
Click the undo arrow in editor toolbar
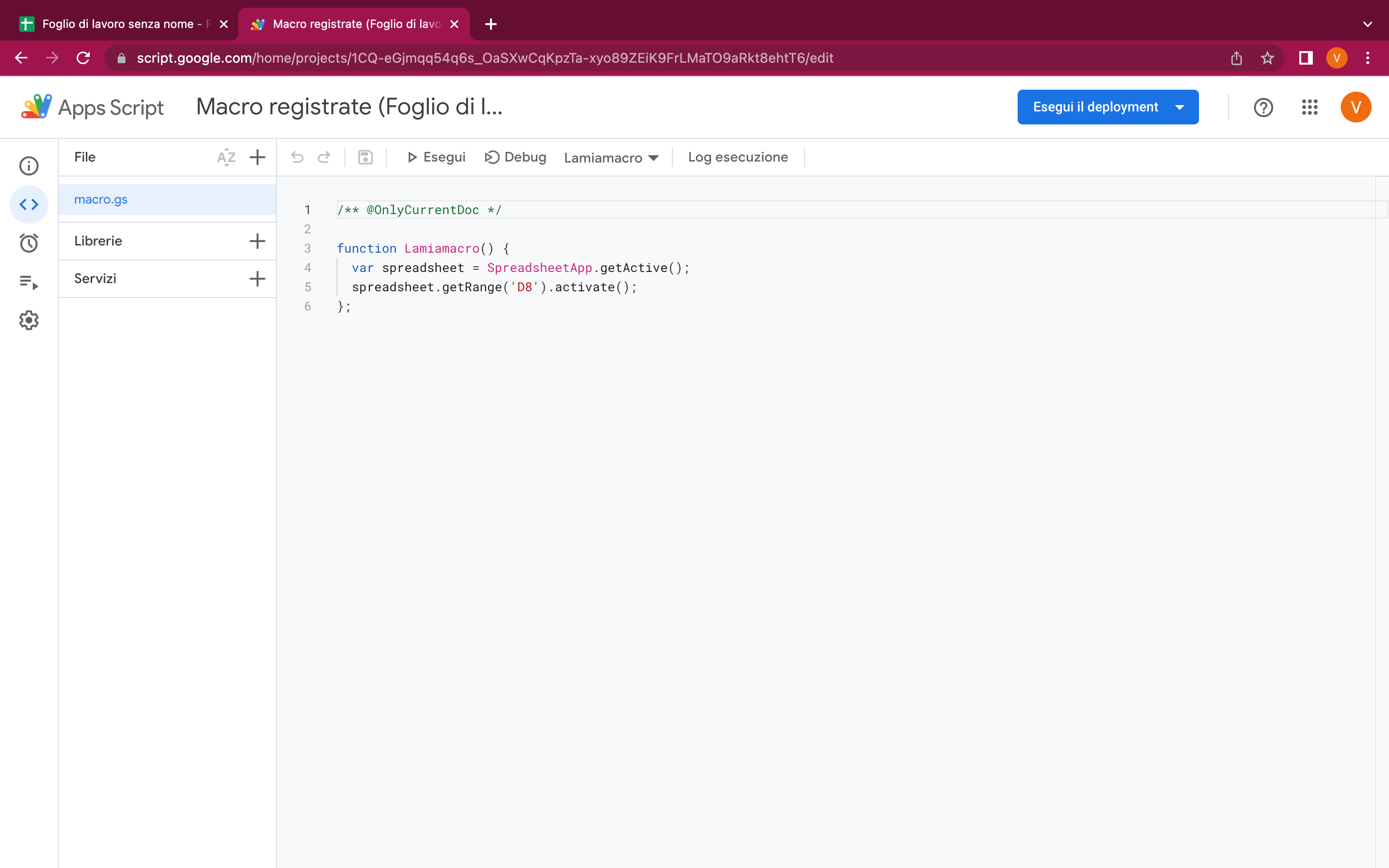click(297, 157)
